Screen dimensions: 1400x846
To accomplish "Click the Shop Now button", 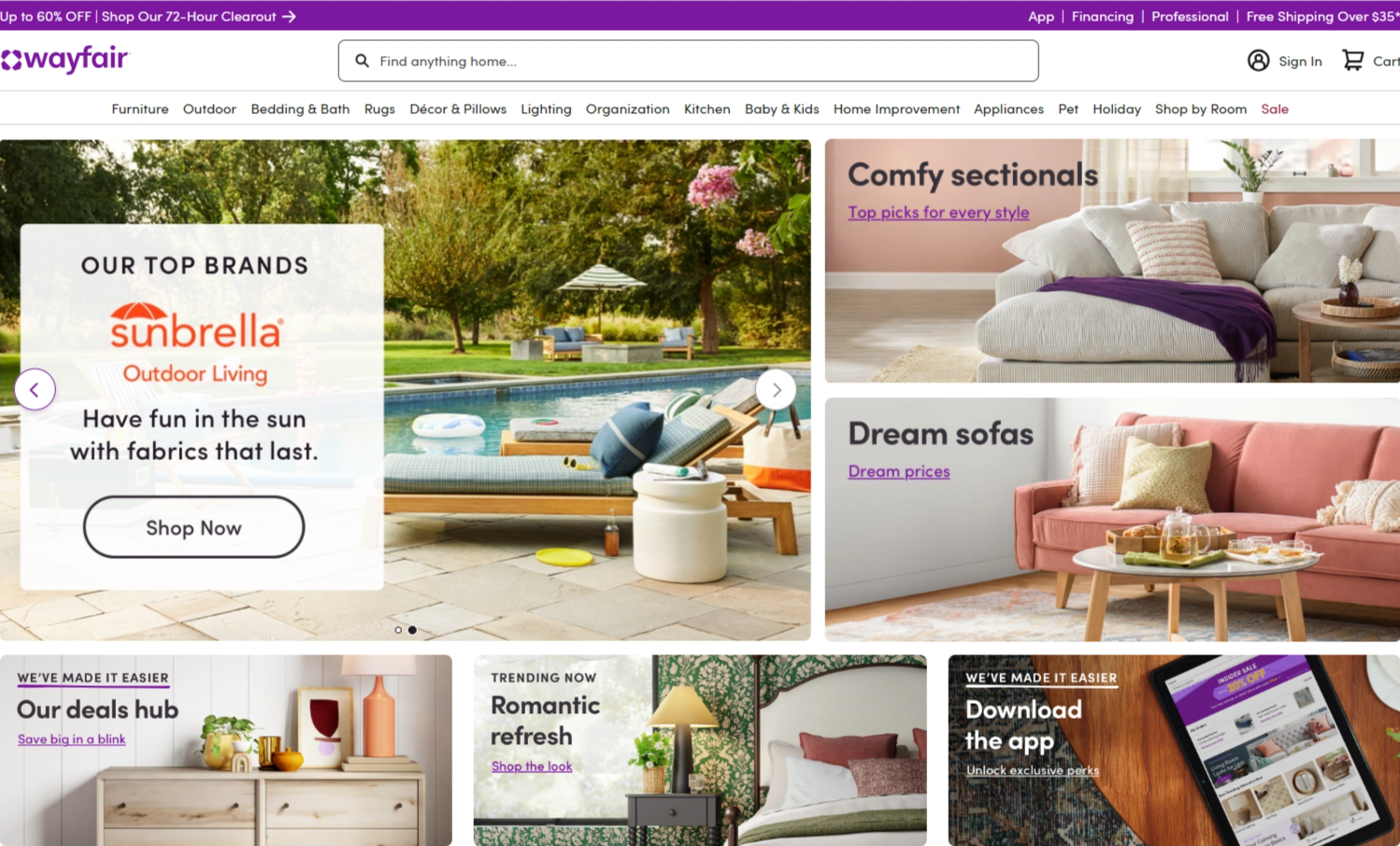I will 193,527.
